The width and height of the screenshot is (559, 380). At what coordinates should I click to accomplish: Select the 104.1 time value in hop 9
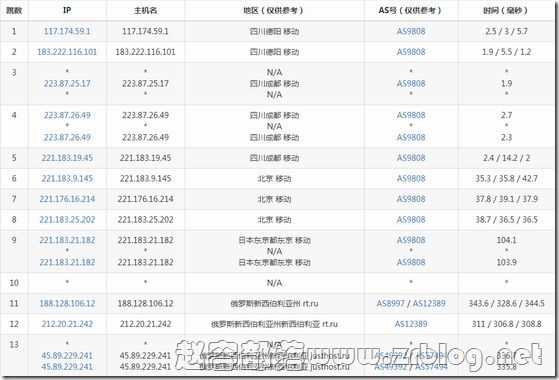[506, 240]
